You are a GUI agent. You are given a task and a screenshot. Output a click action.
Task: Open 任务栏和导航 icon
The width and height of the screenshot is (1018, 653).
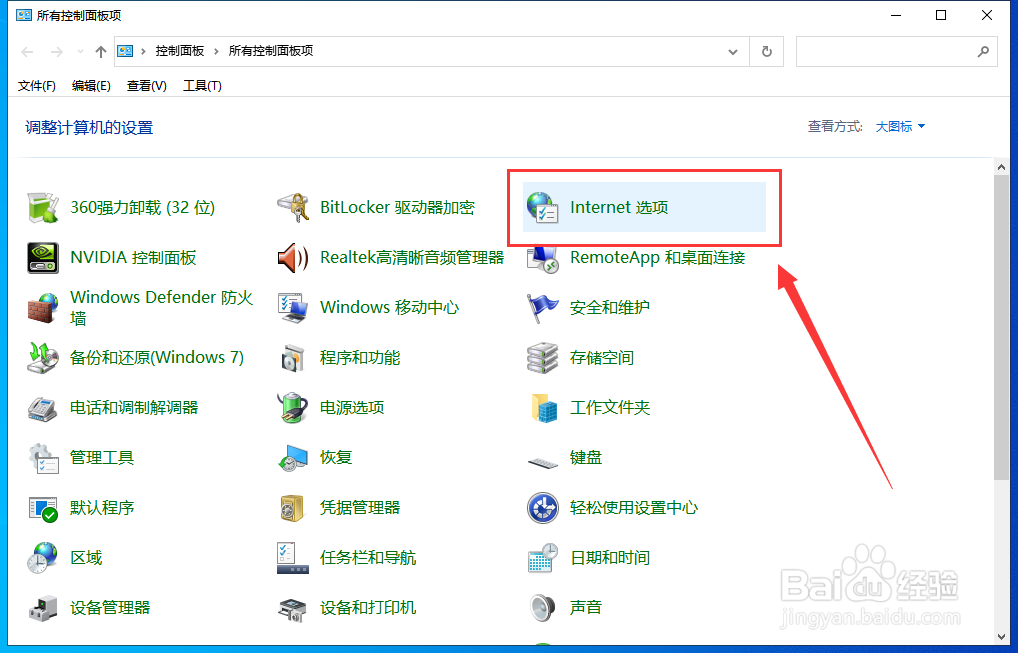tap(293, 558)
